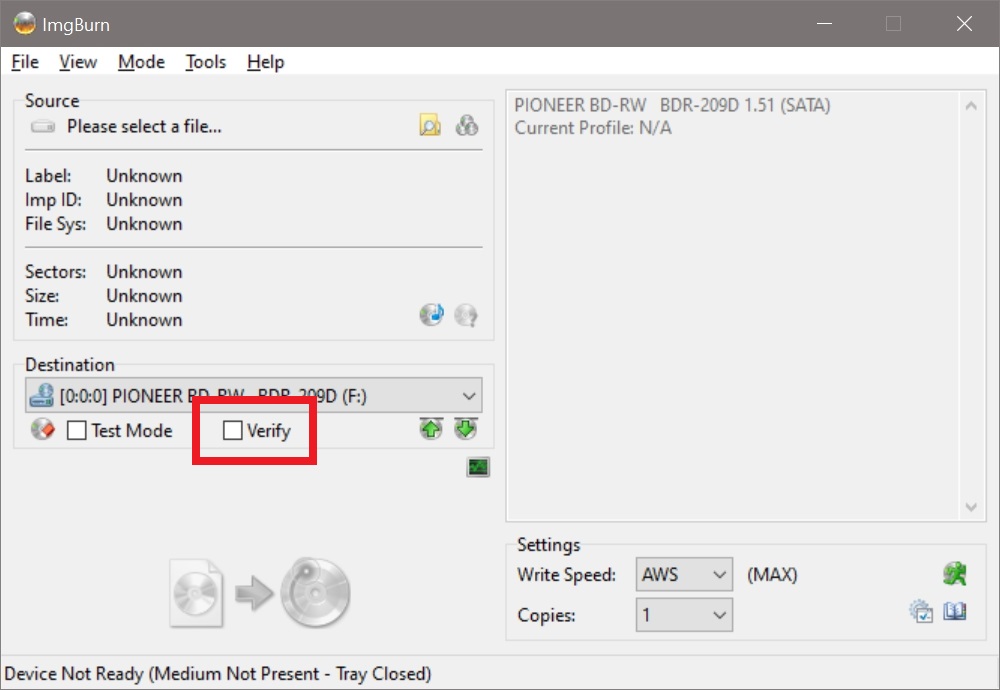Click the Size 'Unknown' value
Screen dimensions: 1000x690
pyautogui.click(x=144, y=296)
